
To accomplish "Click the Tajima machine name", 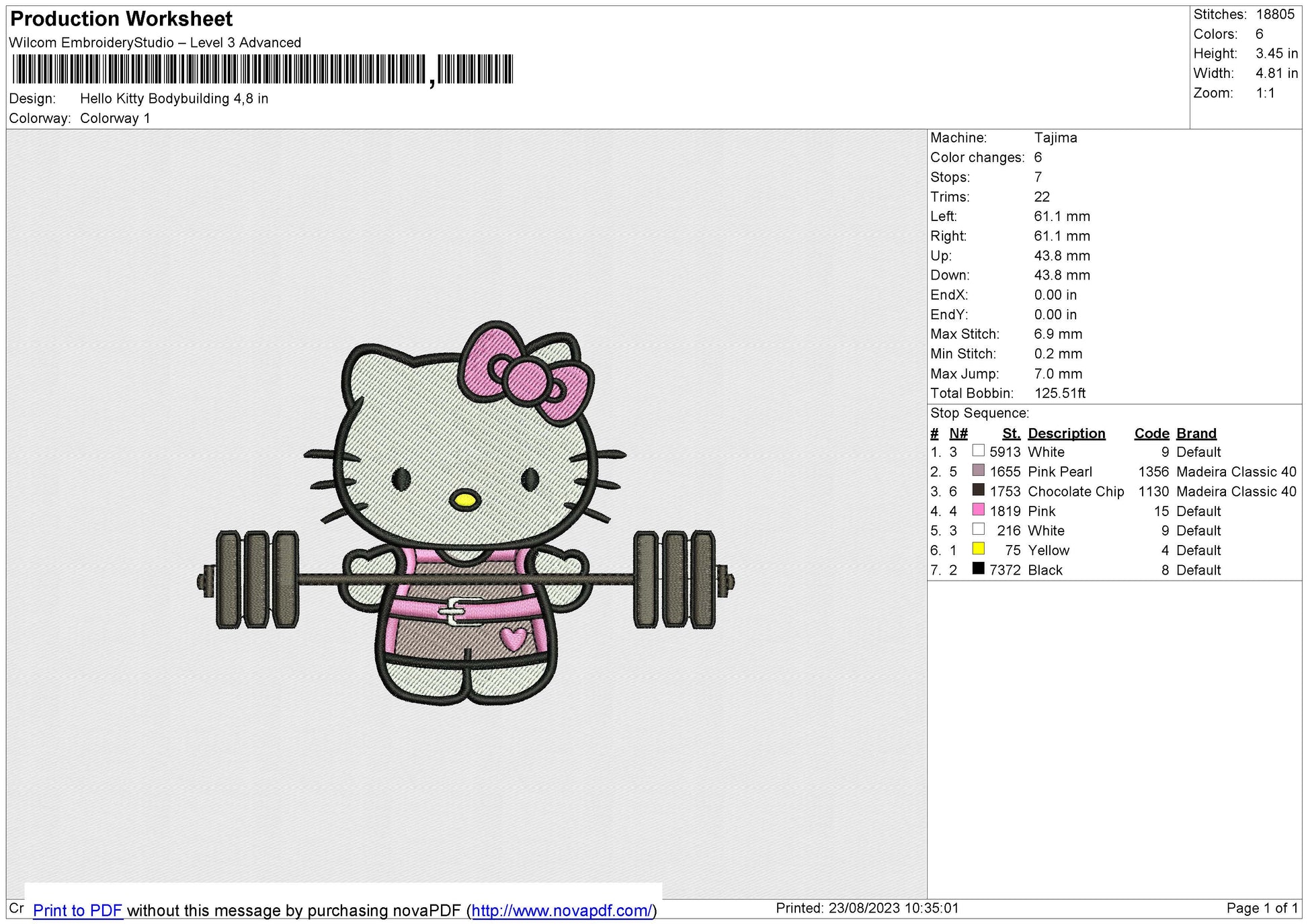I will click(x=1056, y=138).
